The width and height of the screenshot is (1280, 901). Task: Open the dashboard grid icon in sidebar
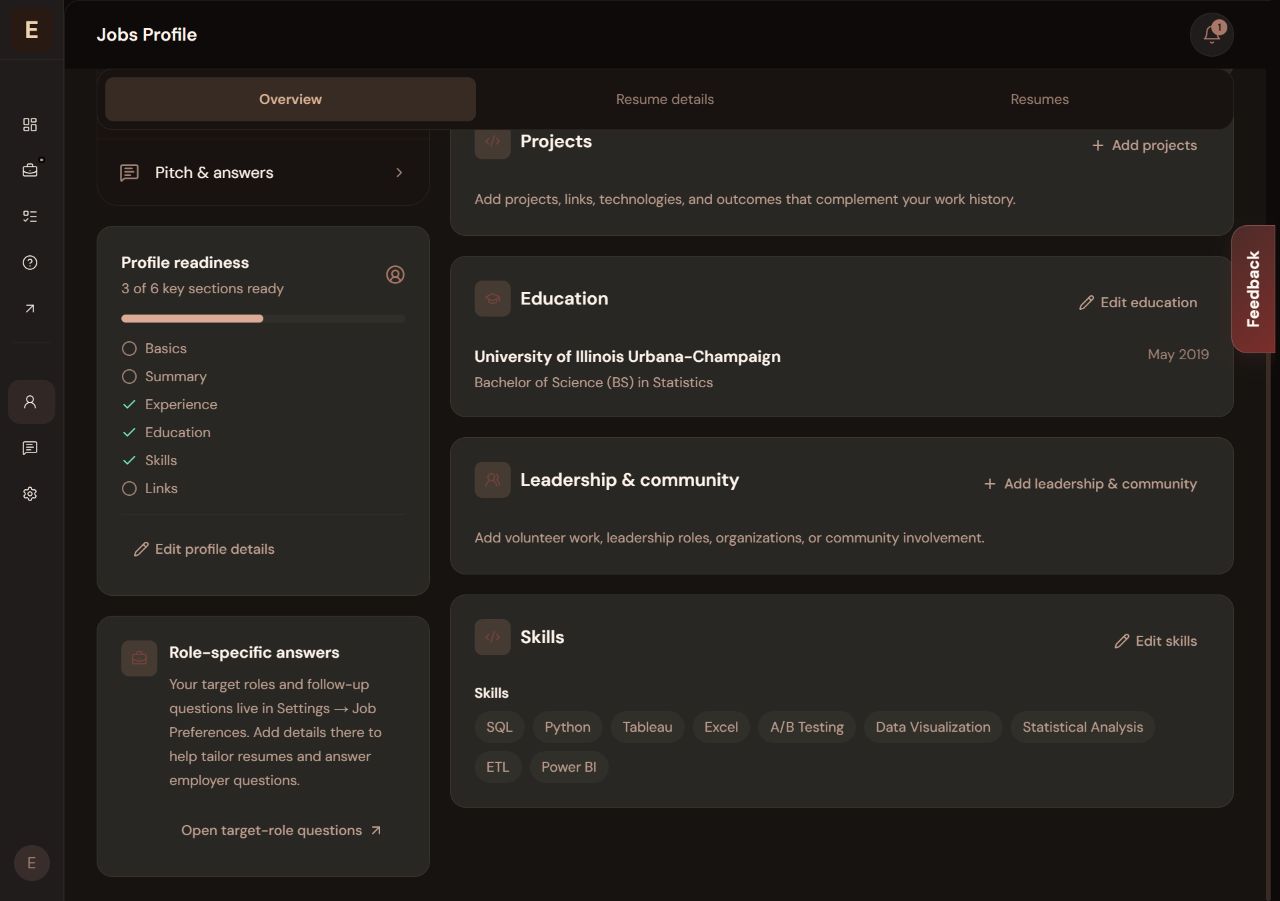coord(30,124)
